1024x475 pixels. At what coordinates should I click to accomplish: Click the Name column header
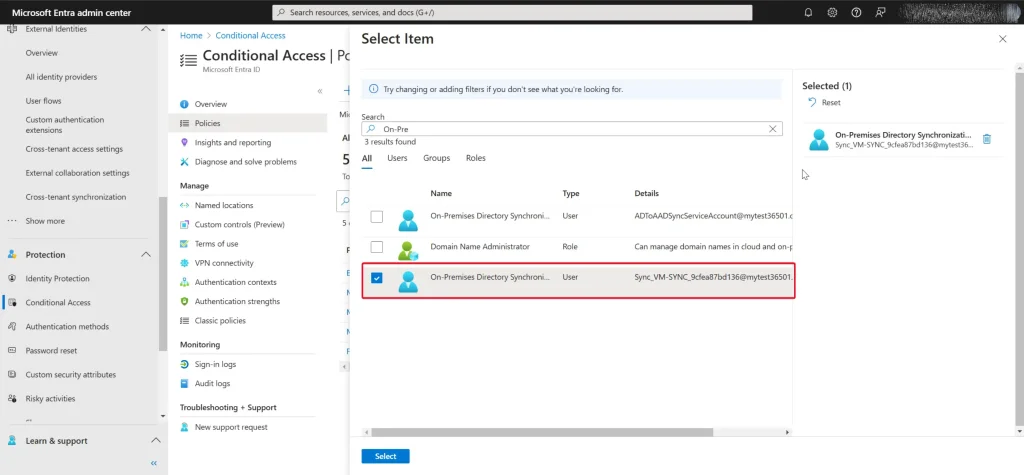click(441, 193)
